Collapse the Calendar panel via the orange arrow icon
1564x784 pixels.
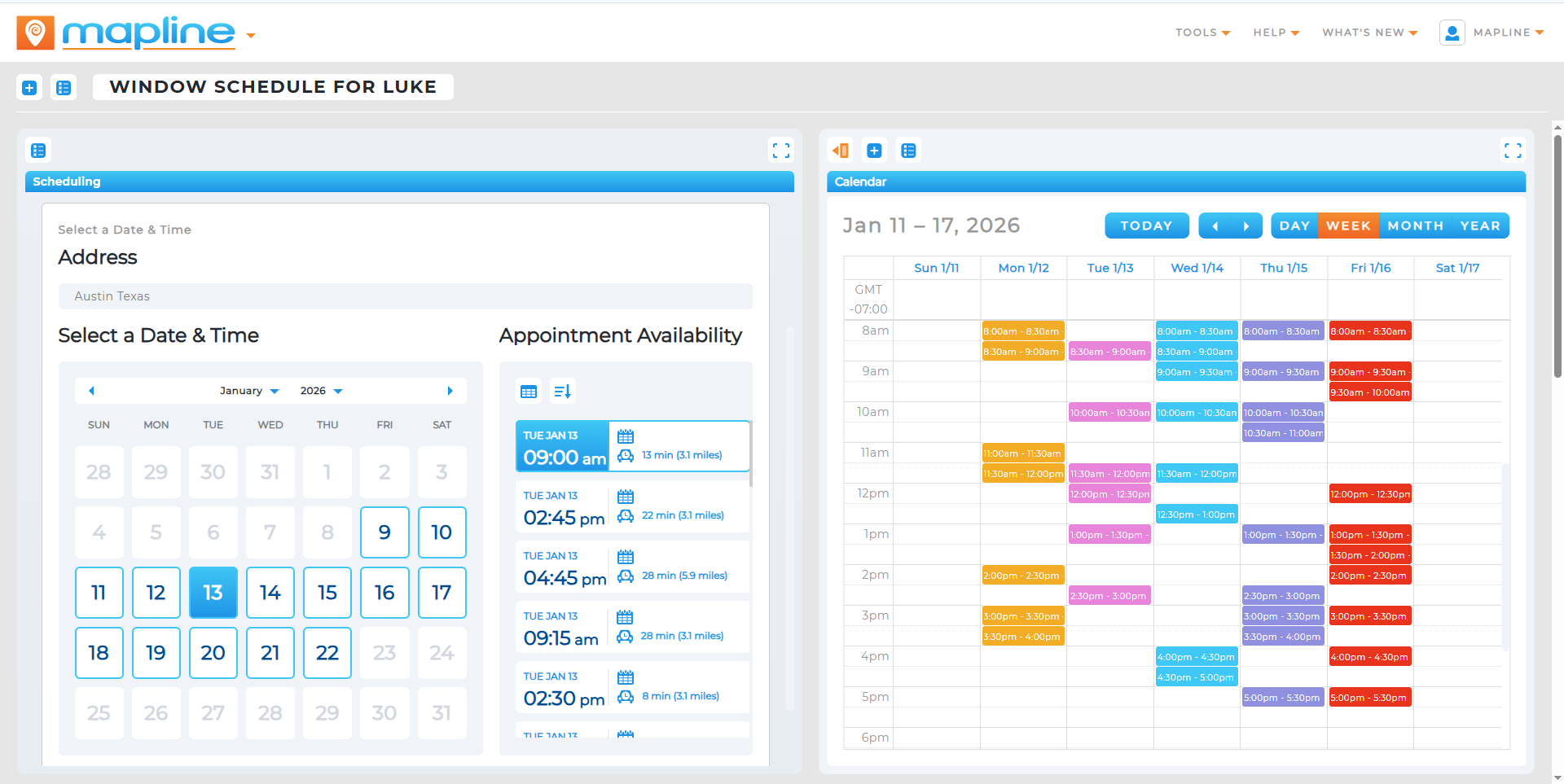[x=841, y=151]
